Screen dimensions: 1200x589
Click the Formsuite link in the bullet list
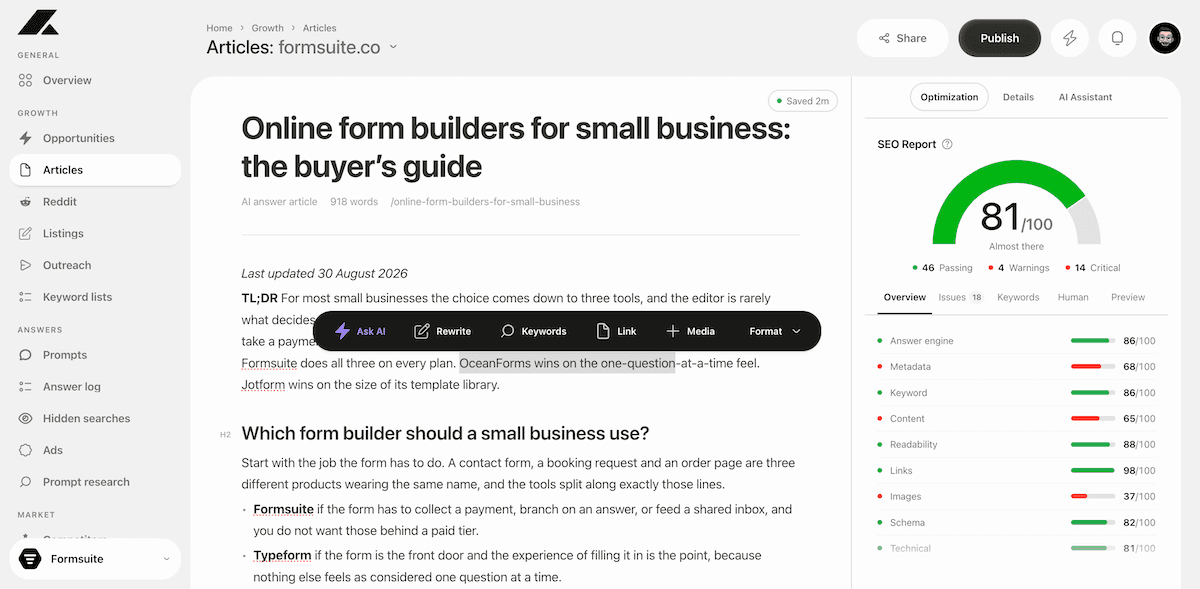[283, 509]
